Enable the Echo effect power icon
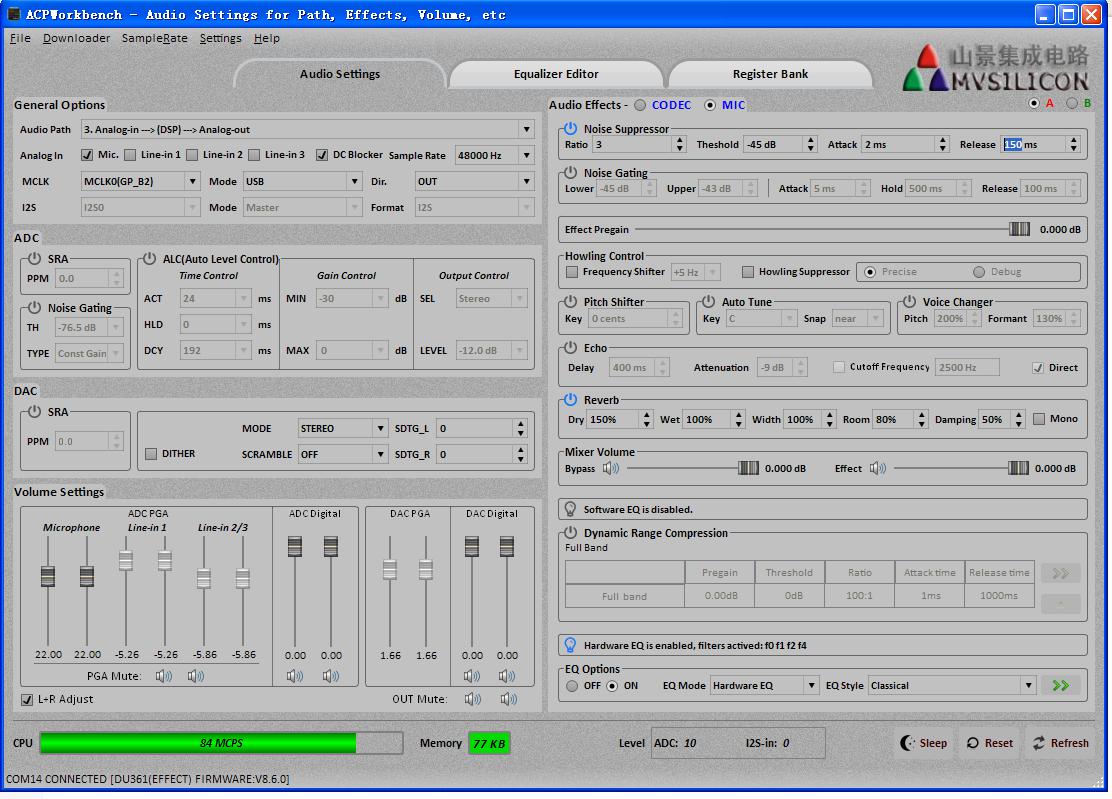1112x799 pixels. (x=570, y=348)
